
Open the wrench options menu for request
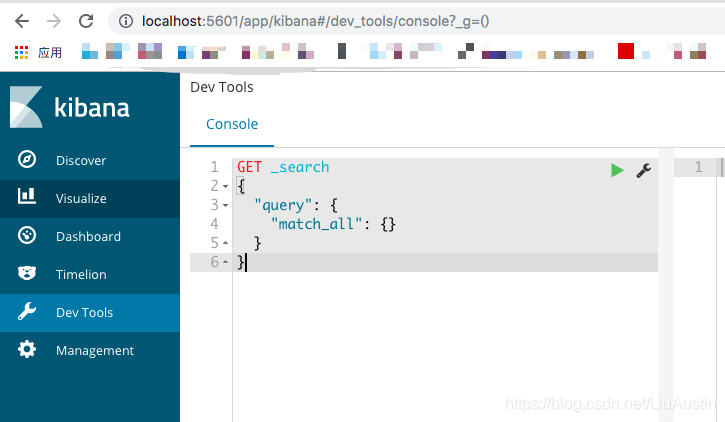coord(644,170)
